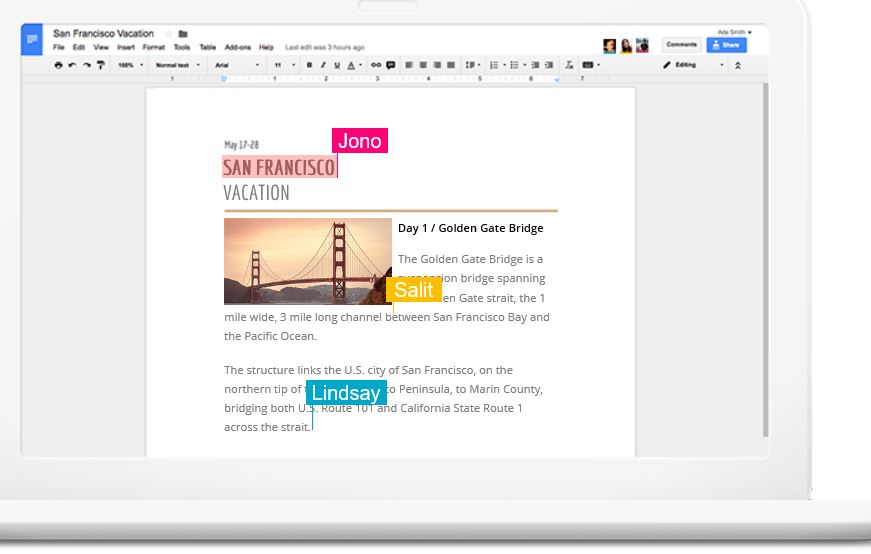This screenshot has width=871, height=554.
Task: Click the Insert link icon
Action: 376,65
